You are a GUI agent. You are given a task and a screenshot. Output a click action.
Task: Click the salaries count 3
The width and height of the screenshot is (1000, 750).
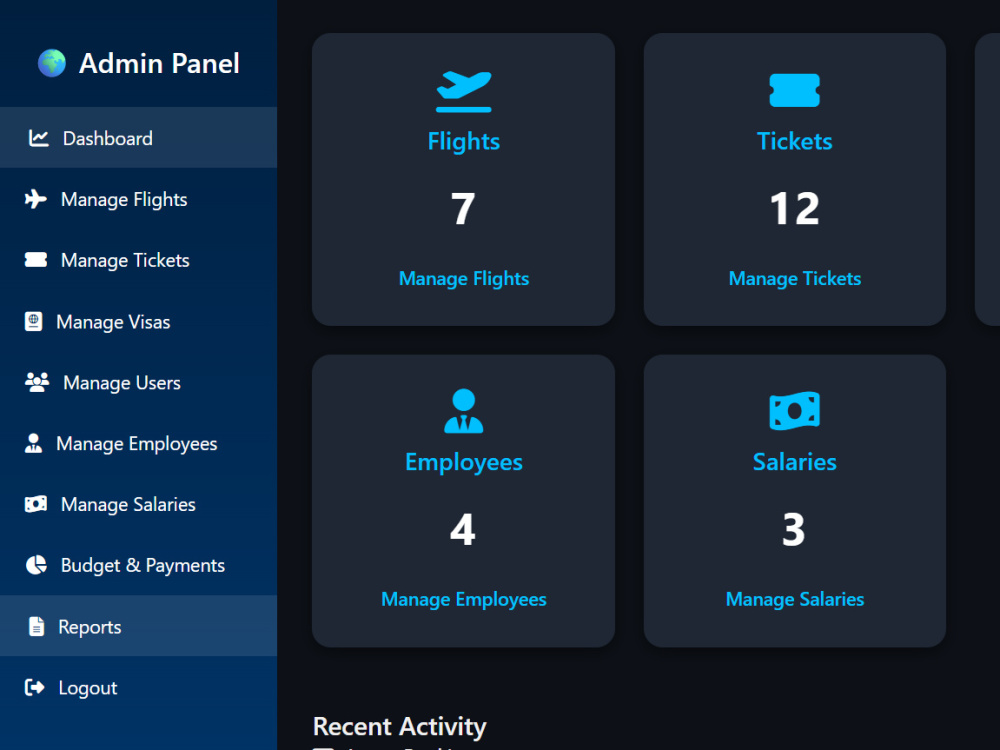pyautogui.click(x=794, y=530)
